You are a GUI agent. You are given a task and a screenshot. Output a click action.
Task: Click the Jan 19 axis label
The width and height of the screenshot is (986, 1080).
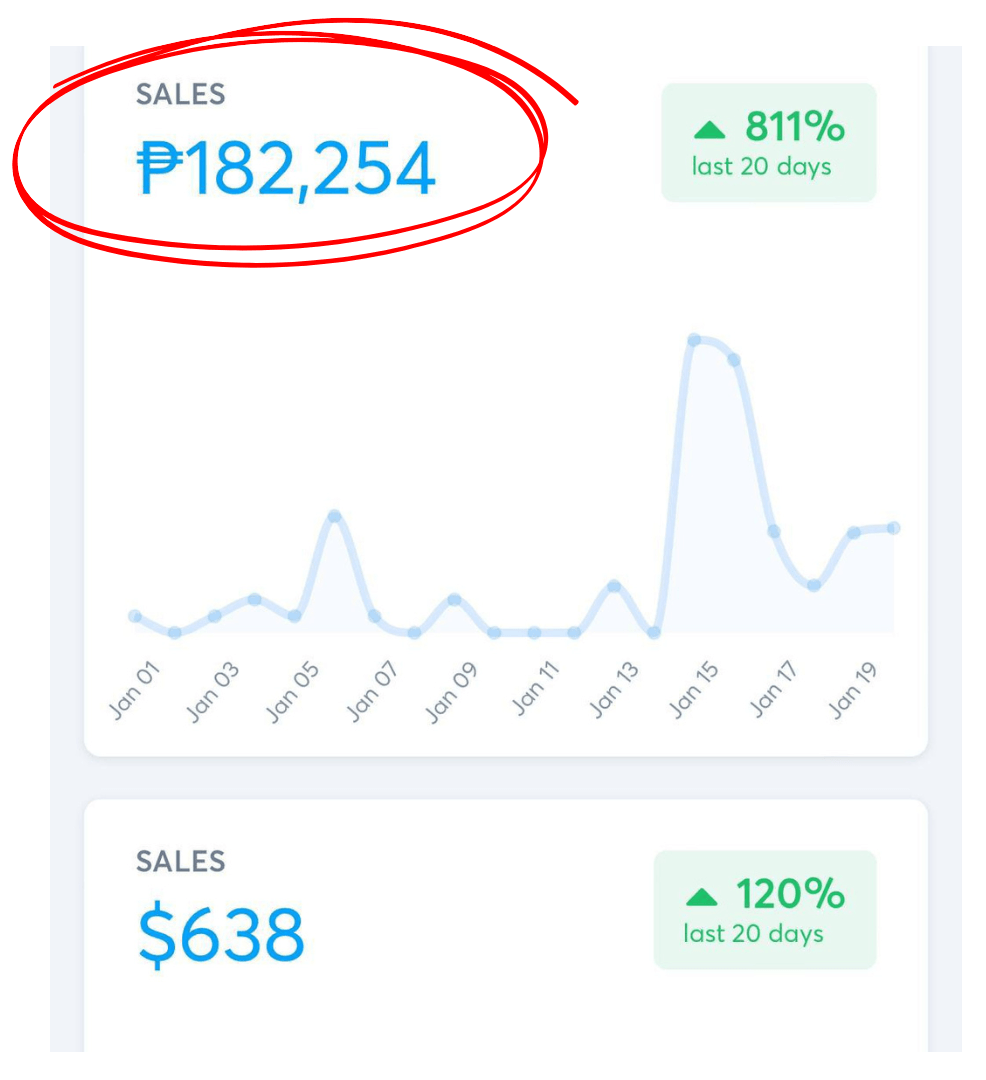point(852,690)
